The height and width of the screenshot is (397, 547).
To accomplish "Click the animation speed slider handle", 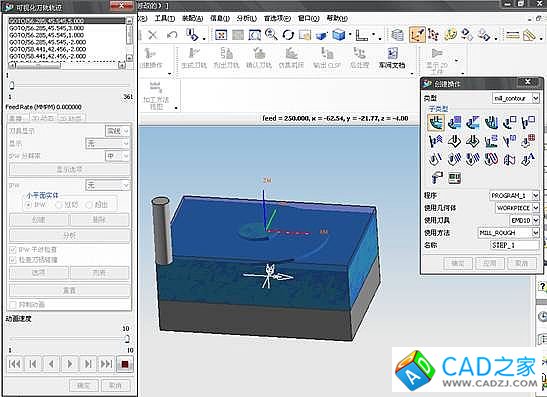I will [127, 338].
